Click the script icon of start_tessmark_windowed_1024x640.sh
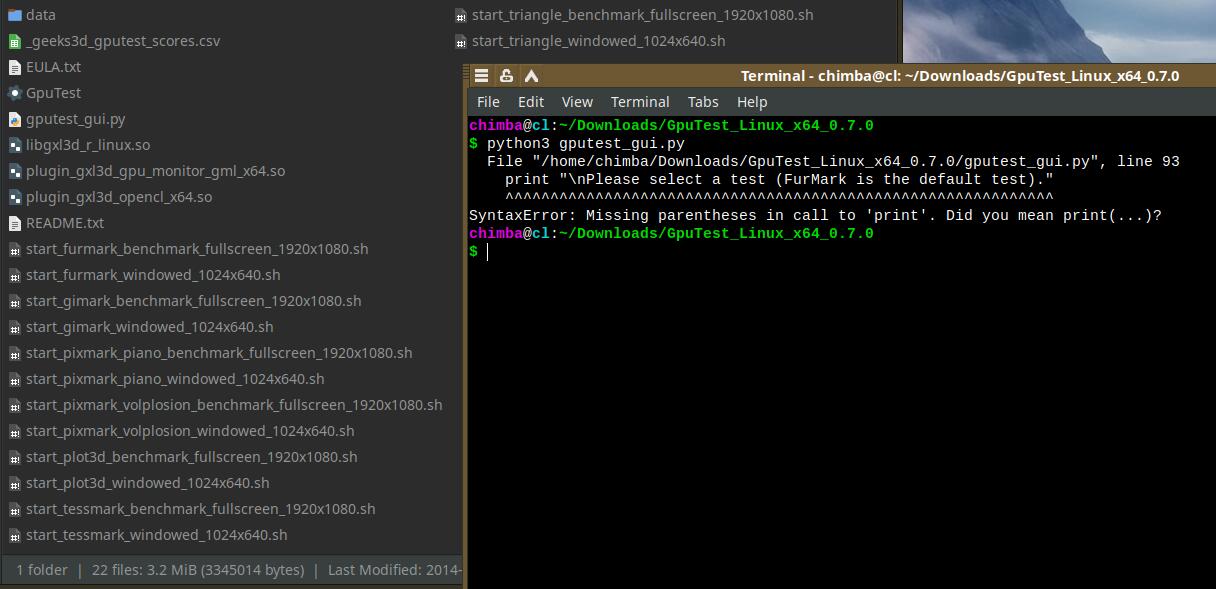The width and height of the screenshot is (1216, 589). 14,535
